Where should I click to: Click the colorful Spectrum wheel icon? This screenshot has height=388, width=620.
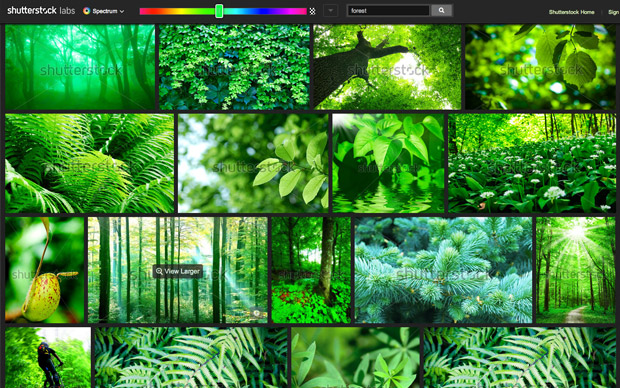(x=87, y=11)
